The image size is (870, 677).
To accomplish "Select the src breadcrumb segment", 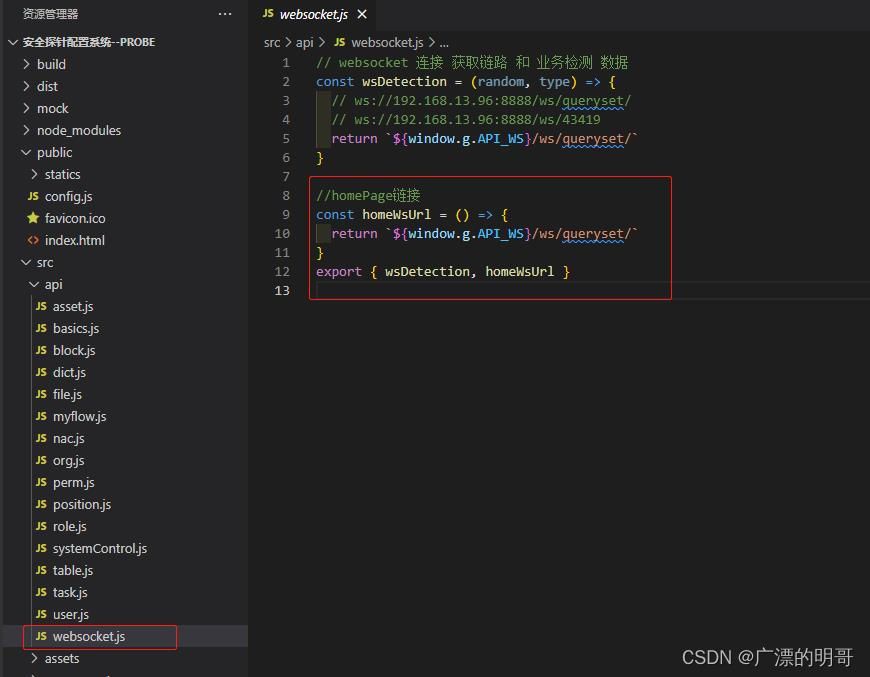I will click(272, 42).
